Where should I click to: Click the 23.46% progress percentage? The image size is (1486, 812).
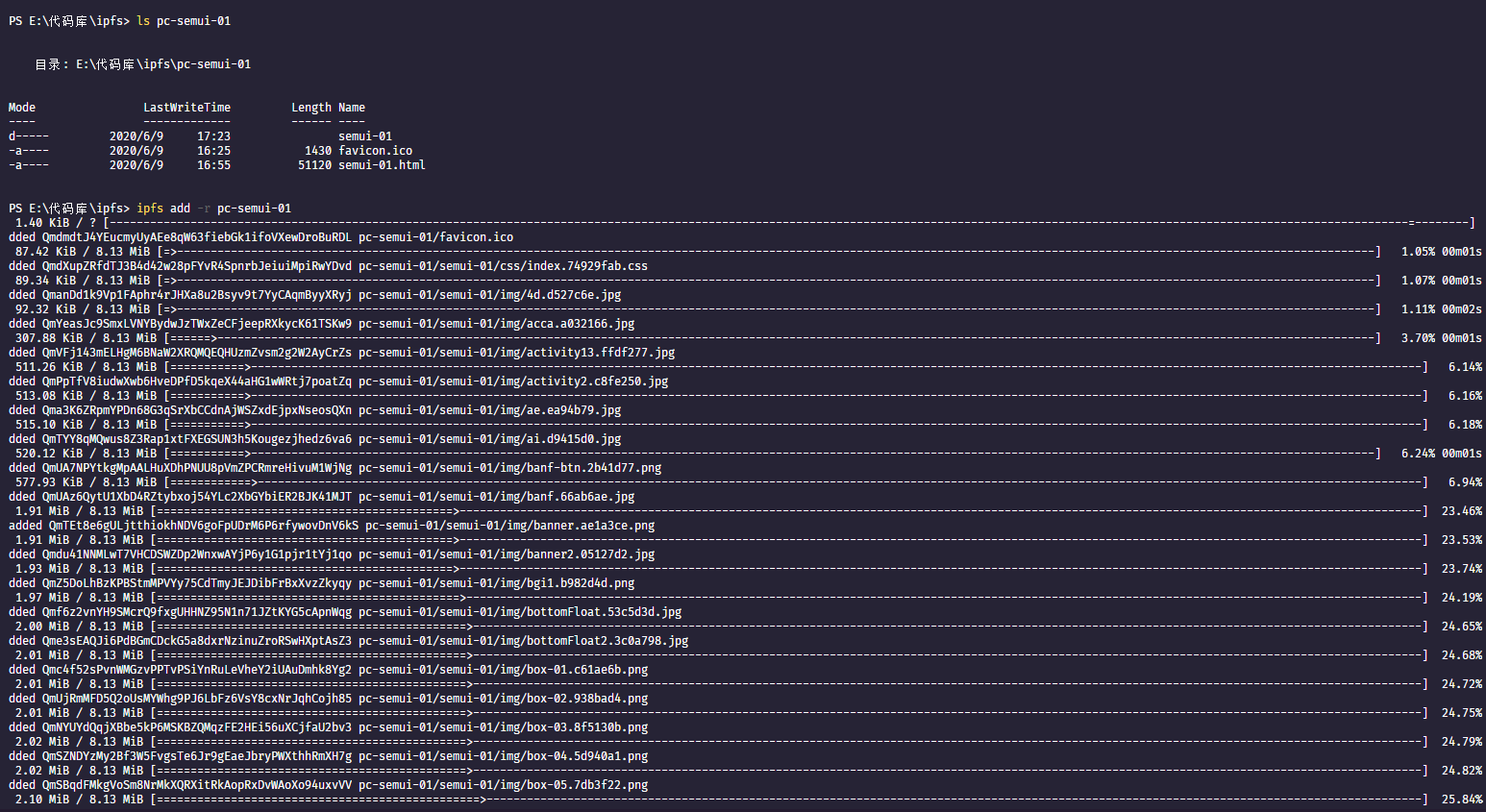(1461, 511)
